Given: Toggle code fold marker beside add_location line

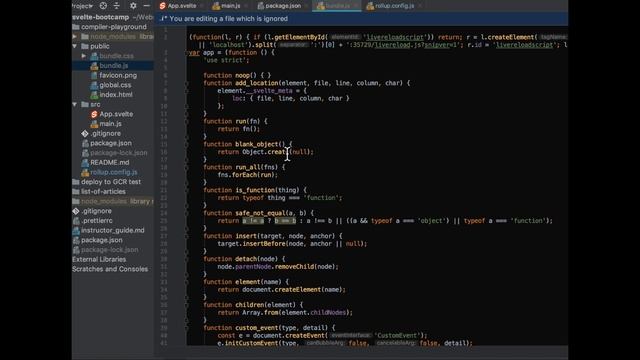Looking at the screenshot, I should (187, 83).
